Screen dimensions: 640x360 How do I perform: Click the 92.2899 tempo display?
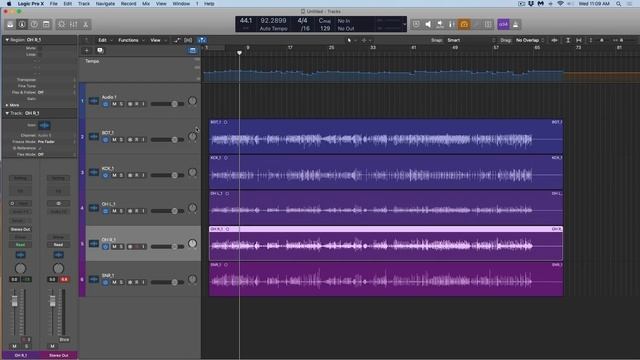(x=273, y=20)
